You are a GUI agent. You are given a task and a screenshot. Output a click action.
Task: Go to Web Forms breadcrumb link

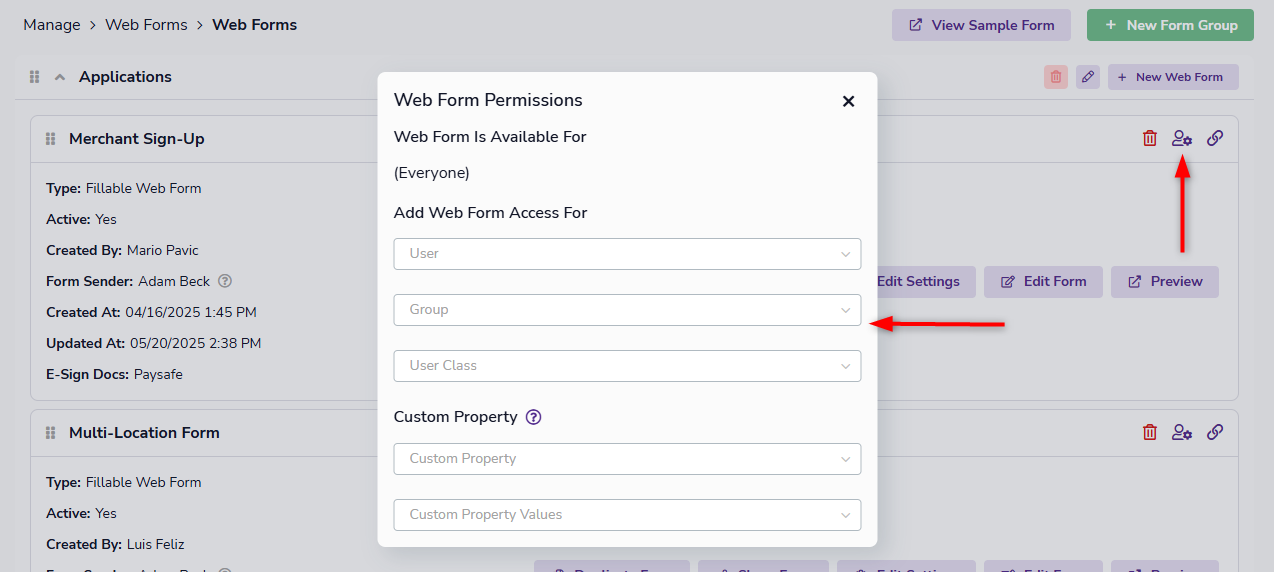point(146,25)
